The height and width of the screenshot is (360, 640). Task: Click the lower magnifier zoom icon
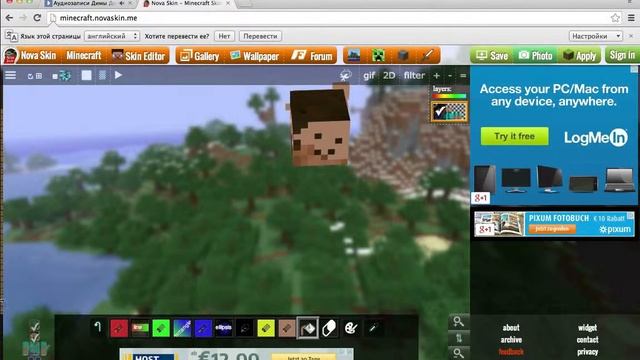(458, 353)
